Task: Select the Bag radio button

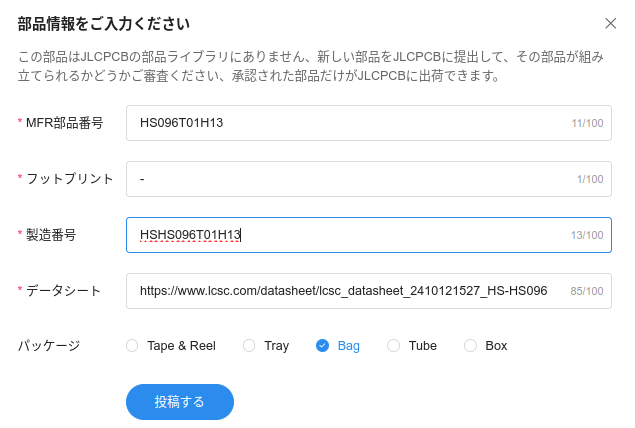Action: pos(322,346)
